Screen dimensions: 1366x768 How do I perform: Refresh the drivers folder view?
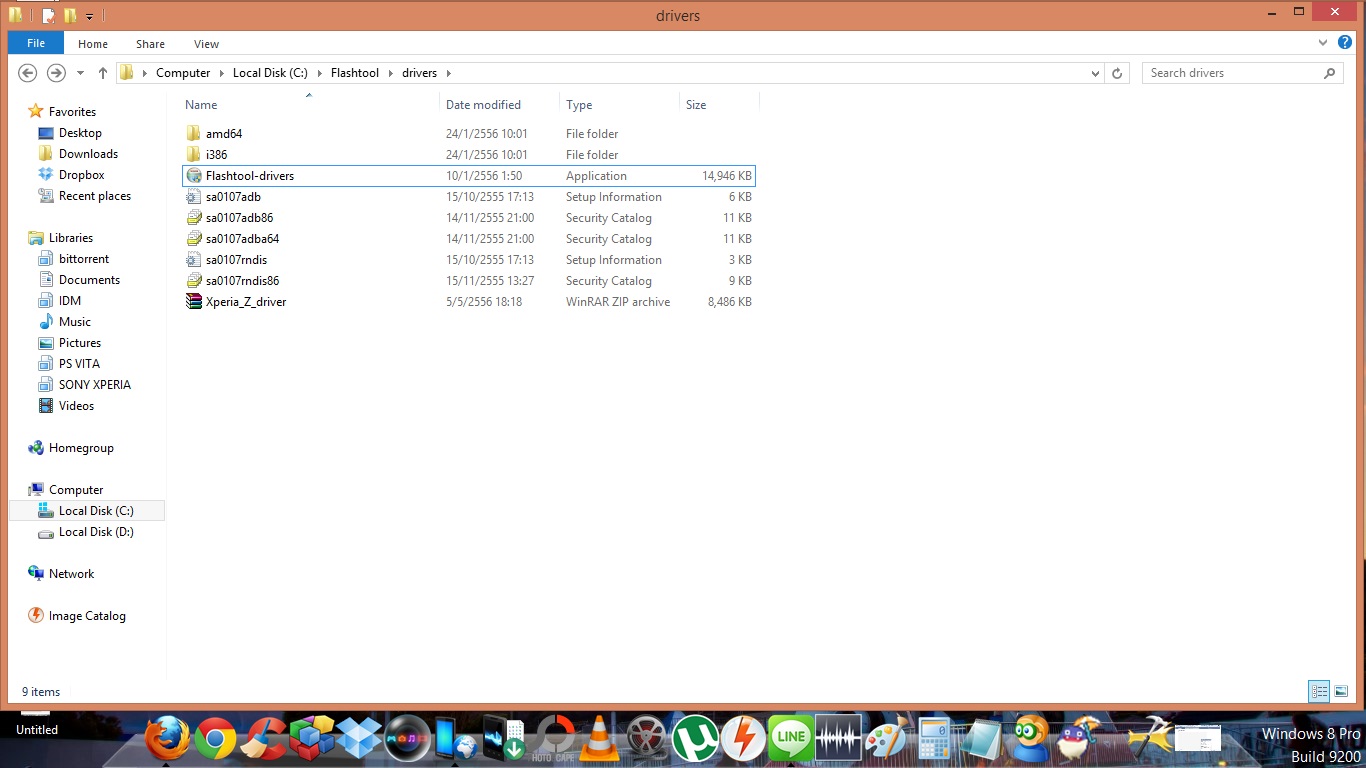click(1118, 73)
